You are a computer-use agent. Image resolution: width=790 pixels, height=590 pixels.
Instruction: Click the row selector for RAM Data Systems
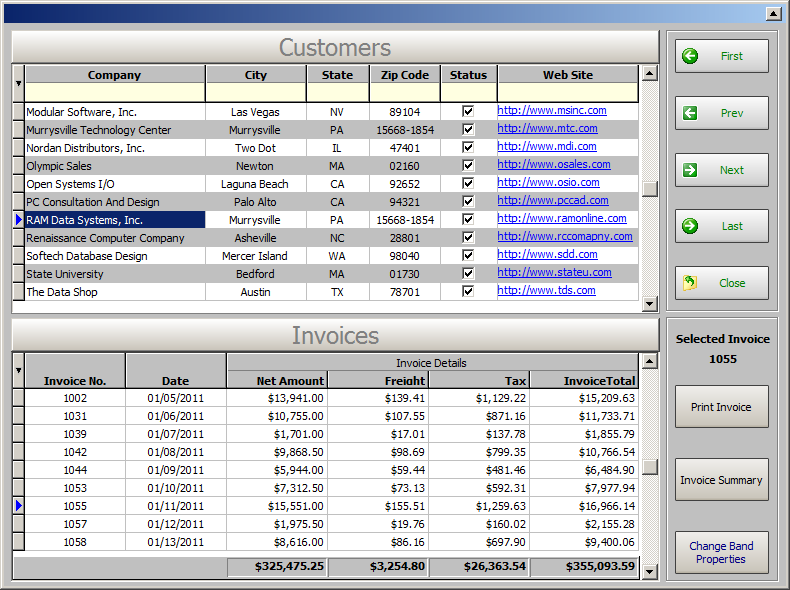(x=18, y=220)
